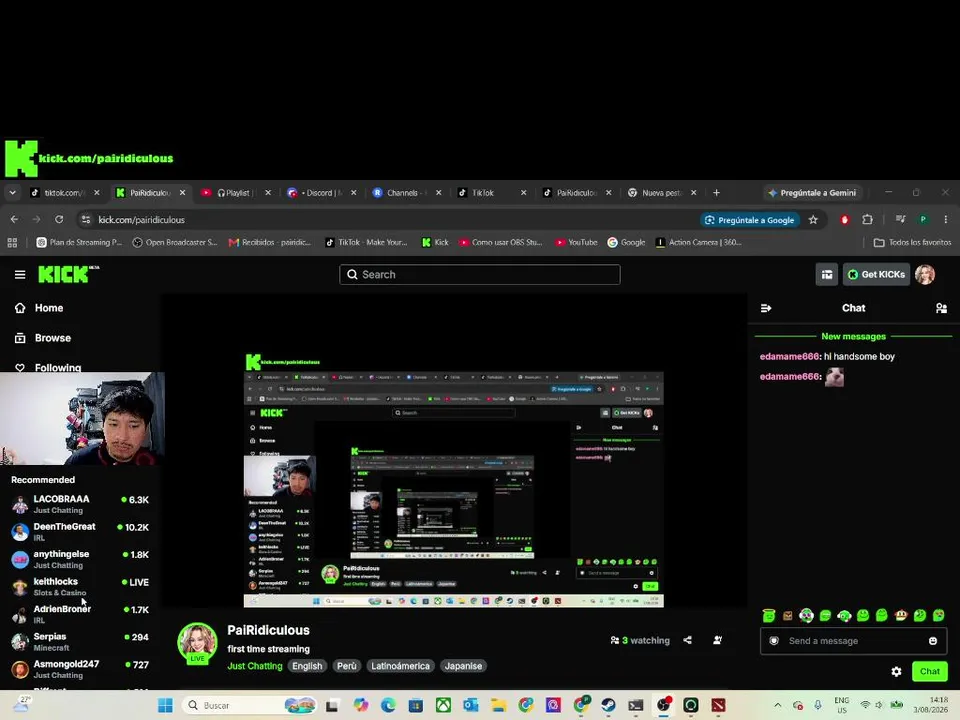Open the Windows Start menu
Screen dimensions: 960x720
tap(165, 705)
